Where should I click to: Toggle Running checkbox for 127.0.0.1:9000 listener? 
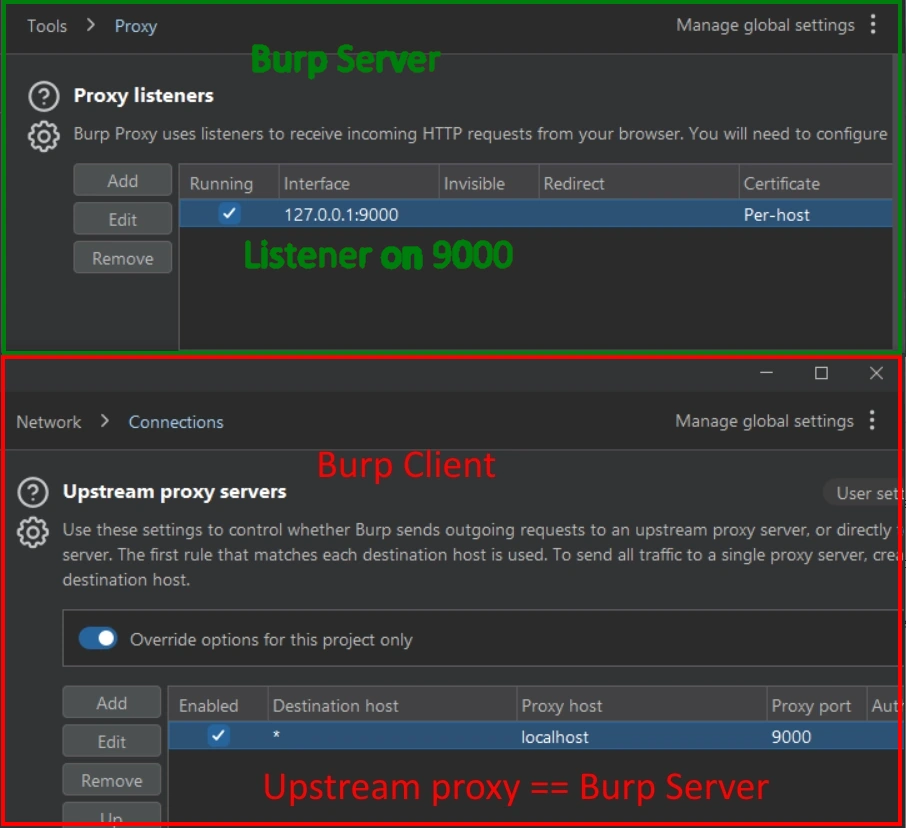229,213
